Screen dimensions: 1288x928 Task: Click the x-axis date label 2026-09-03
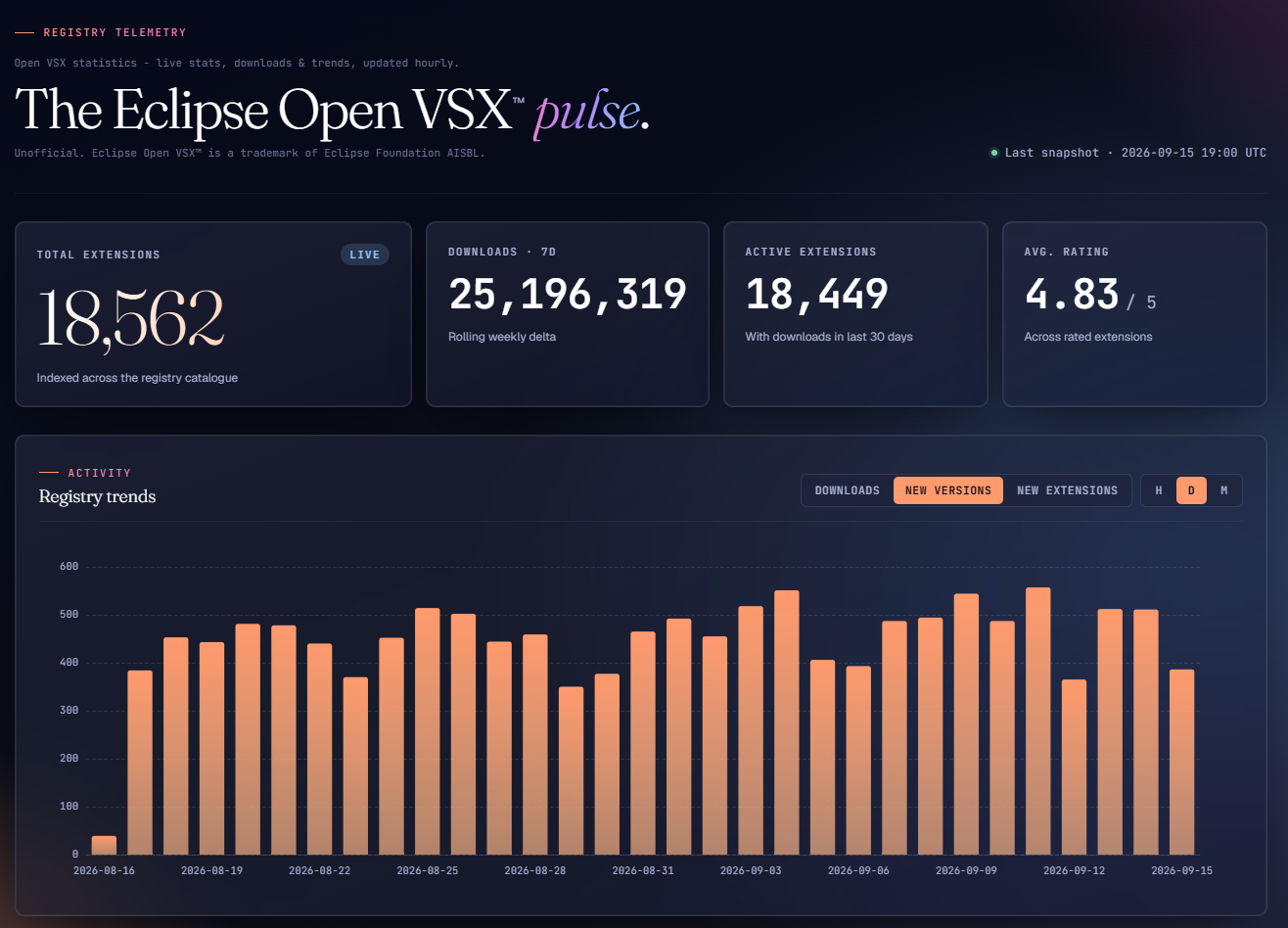pos(751,870)
